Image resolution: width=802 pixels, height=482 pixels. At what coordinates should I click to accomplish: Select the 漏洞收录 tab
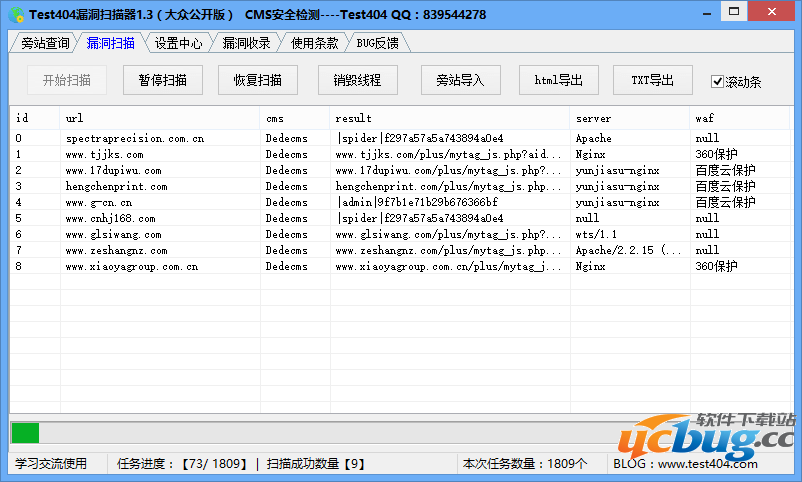[x=246, y=43]
